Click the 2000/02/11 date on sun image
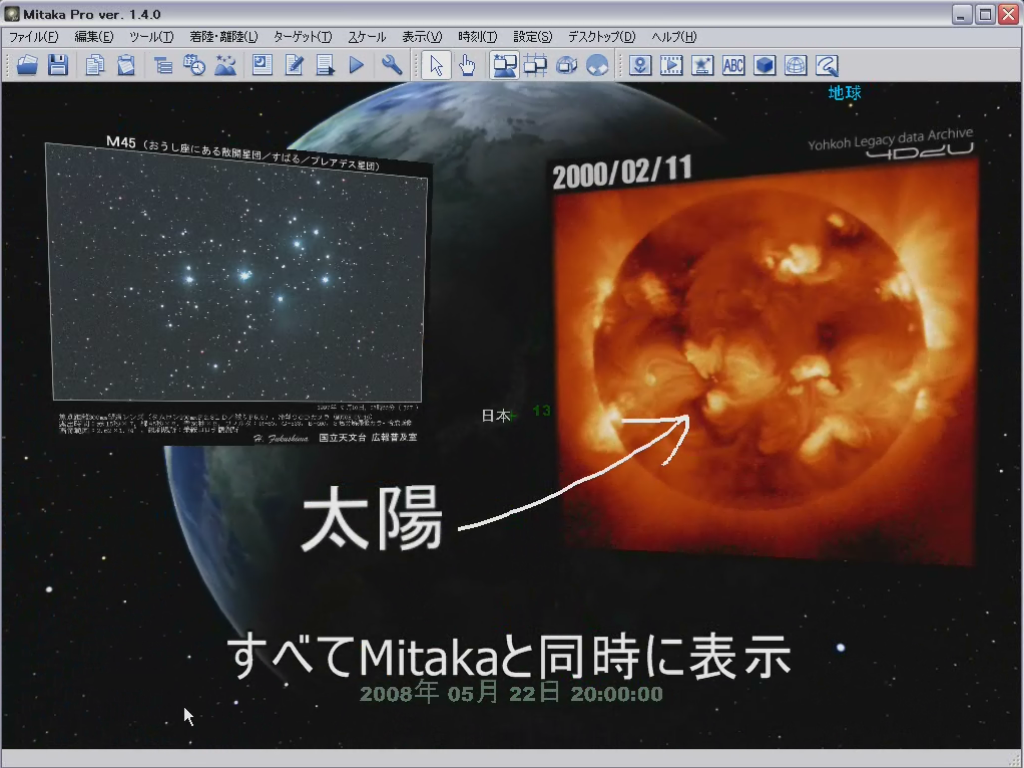 tap(622, 172)
